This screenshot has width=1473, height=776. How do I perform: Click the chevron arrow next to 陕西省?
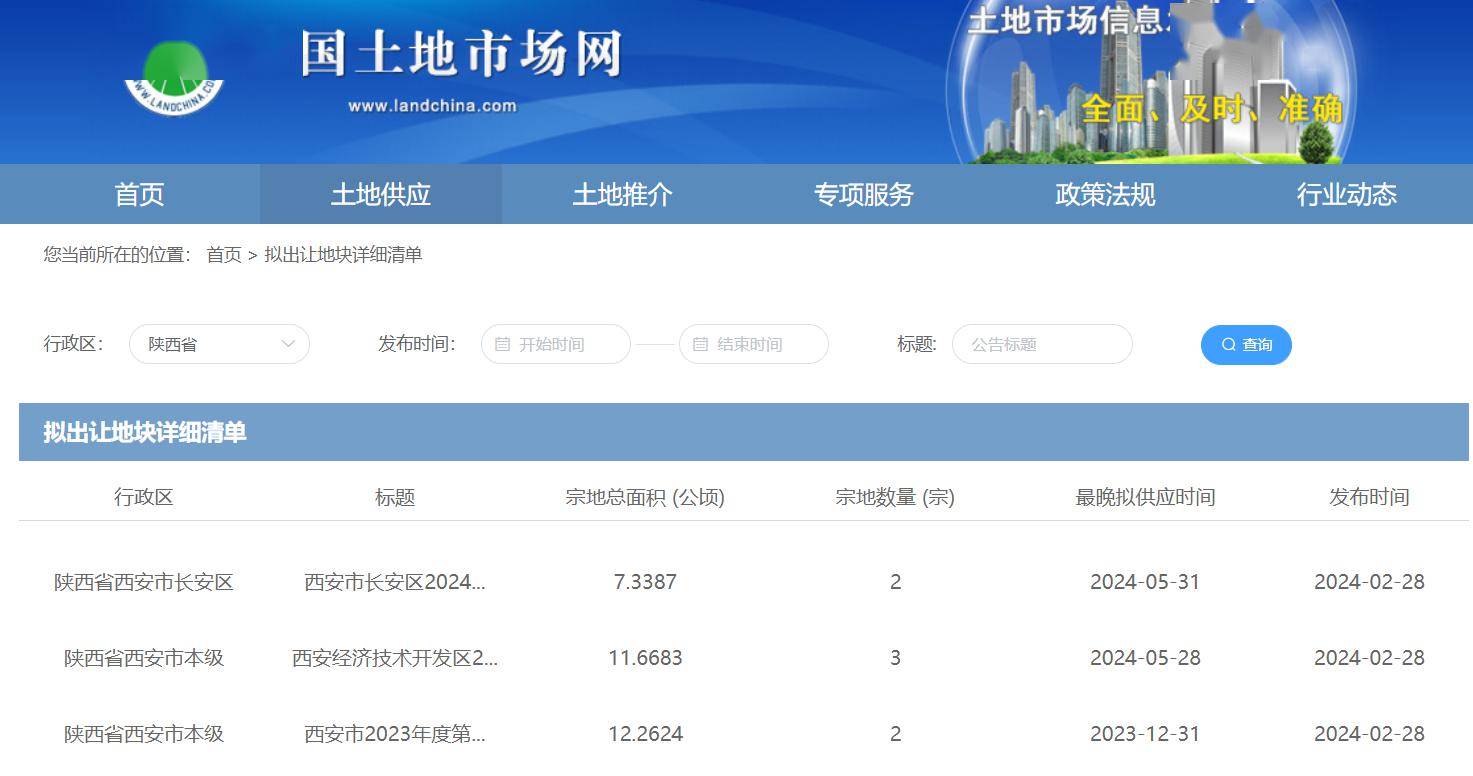290,344
